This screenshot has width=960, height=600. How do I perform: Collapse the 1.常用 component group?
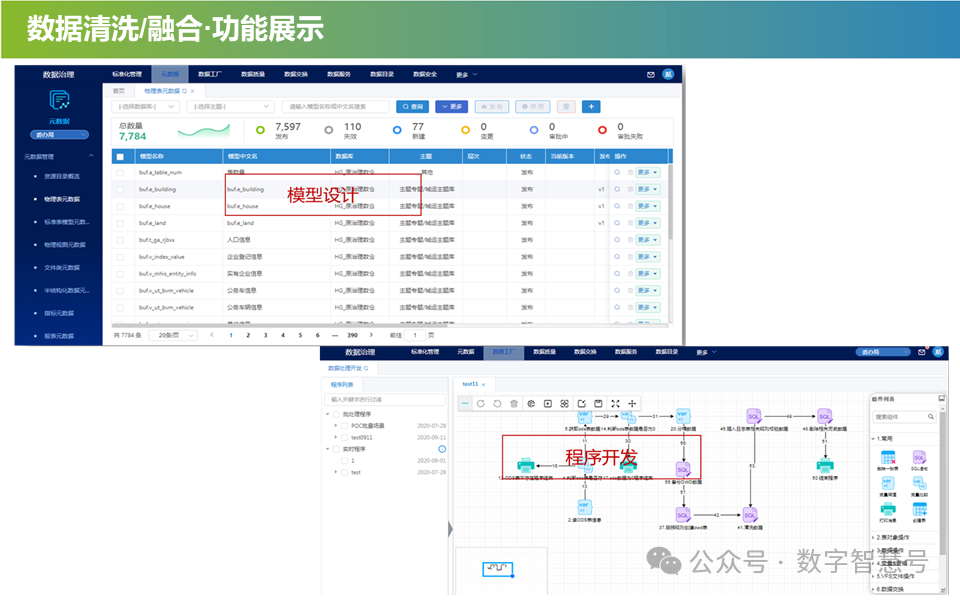873,438
